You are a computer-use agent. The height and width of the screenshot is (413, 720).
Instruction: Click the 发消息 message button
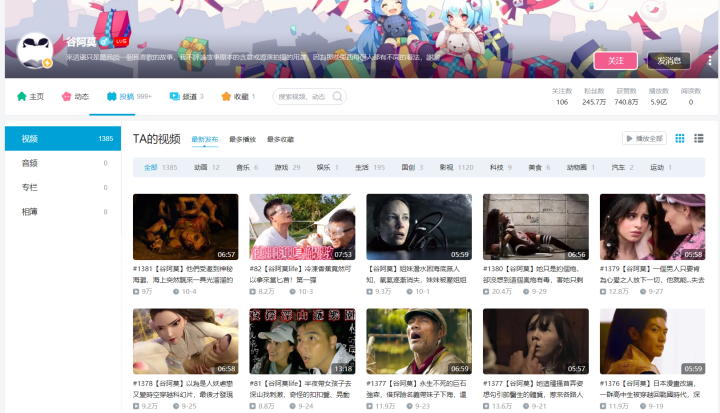click(x=668, y=61)
